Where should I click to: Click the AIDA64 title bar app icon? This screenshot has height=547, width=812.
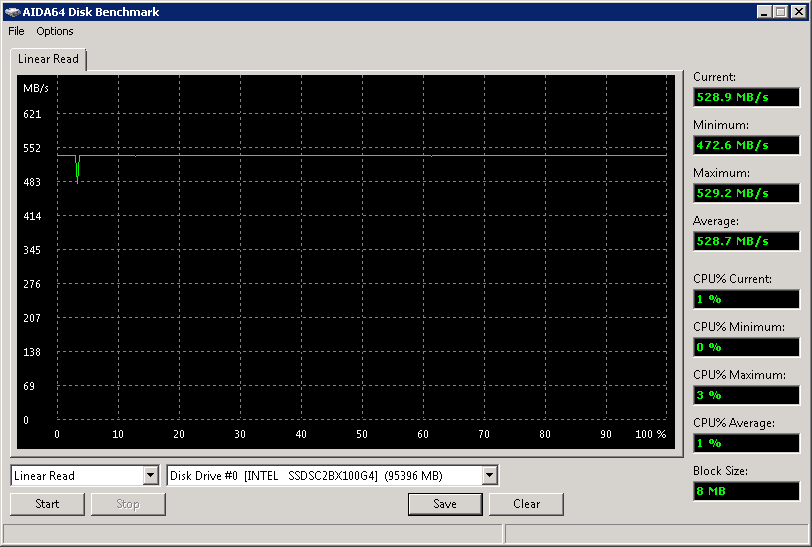pyautogui.click(x=12, y=12)
